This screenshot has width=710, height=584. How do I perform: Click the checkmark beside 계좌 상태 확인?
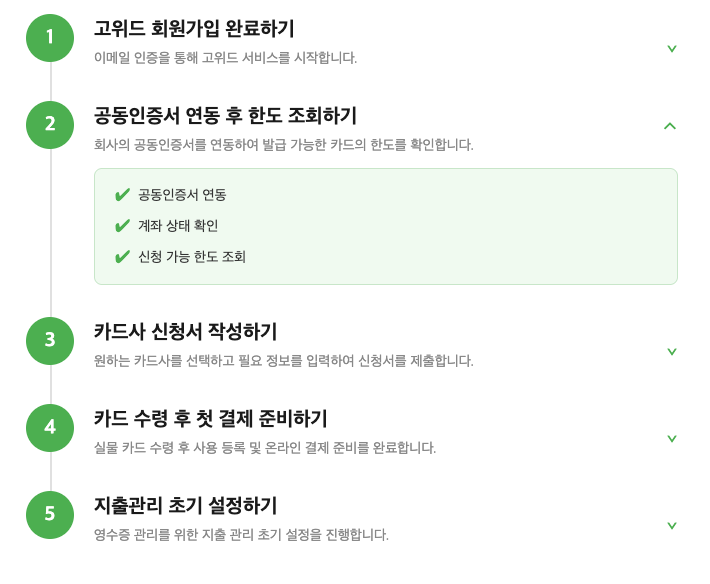pos(122,225)
